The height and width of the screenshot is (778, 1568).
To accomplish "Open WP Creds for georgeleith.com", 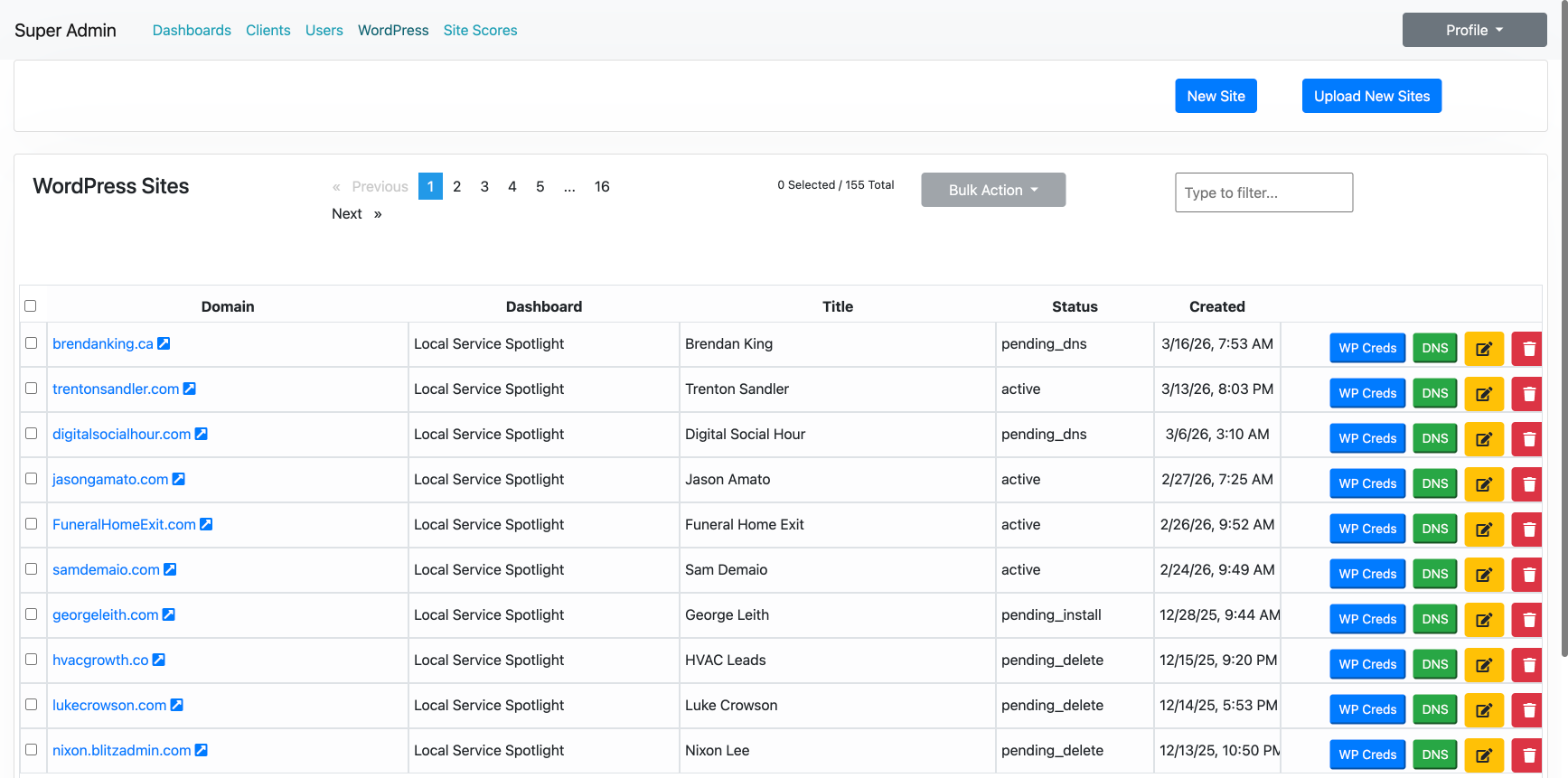I will [x=1367, y=620].
